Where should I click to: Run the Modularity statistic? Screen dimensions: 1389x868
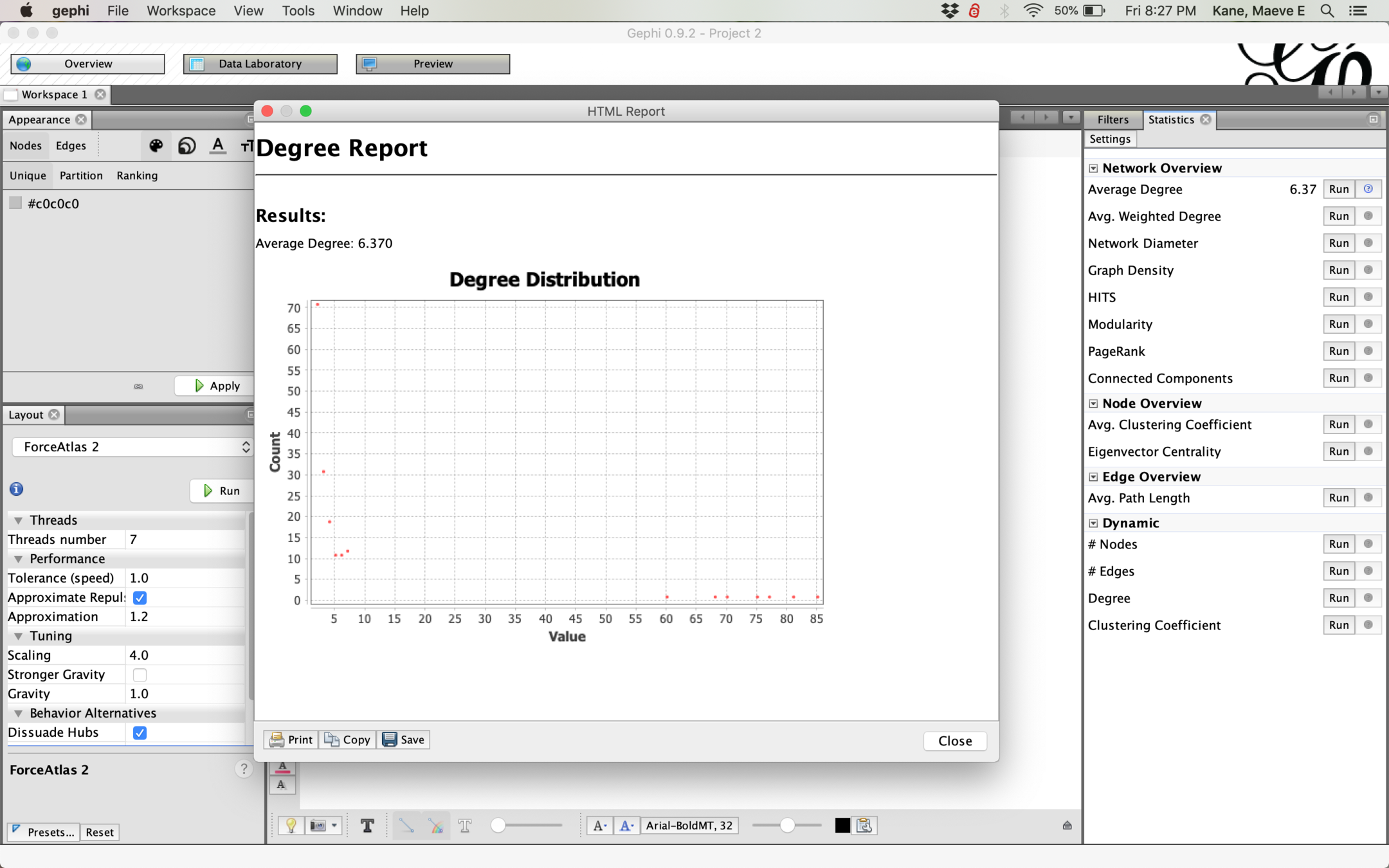pos(1338,324)
